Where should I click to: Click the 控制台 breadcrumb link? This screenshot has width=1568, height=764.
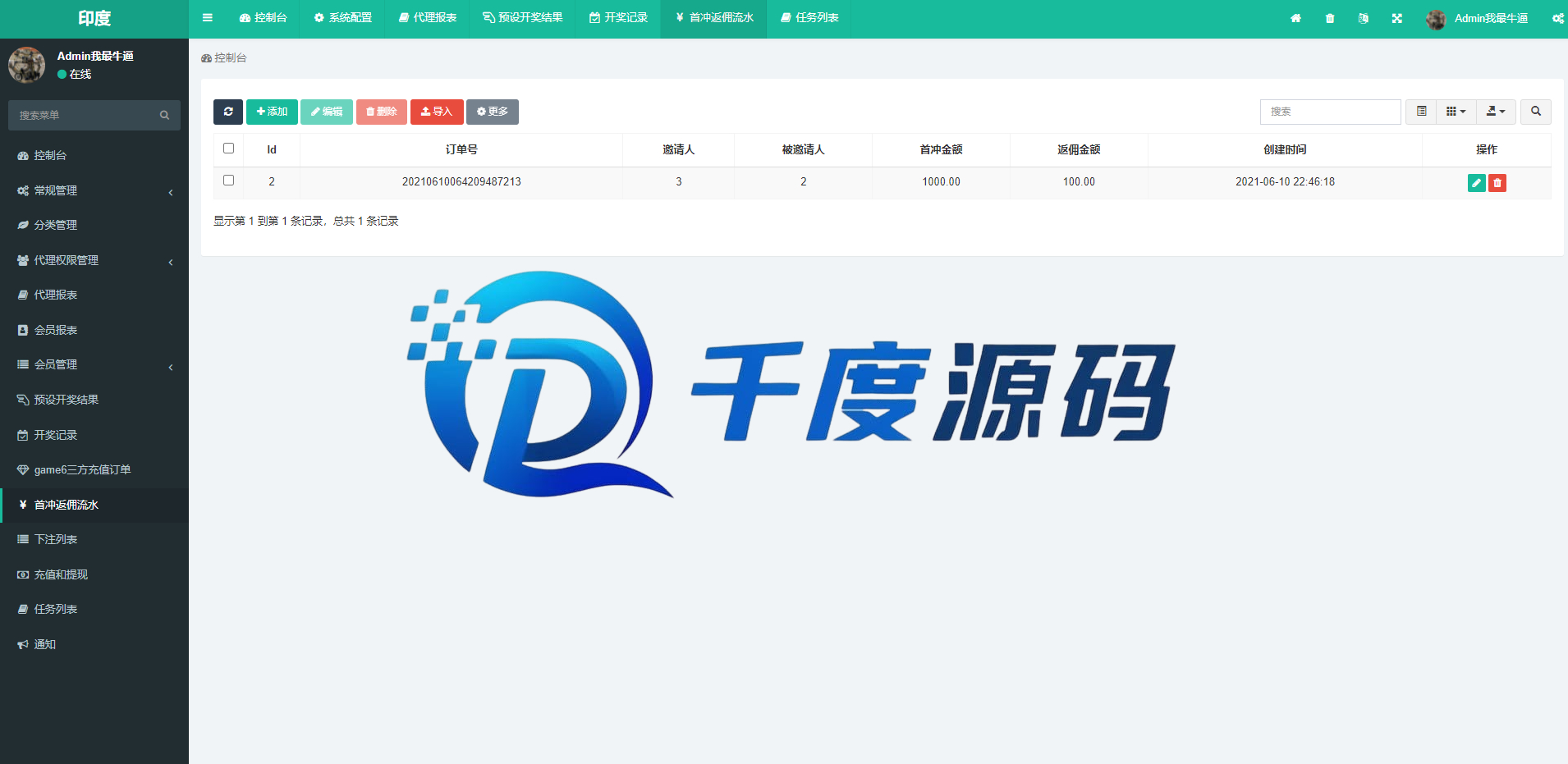(224, 57)
